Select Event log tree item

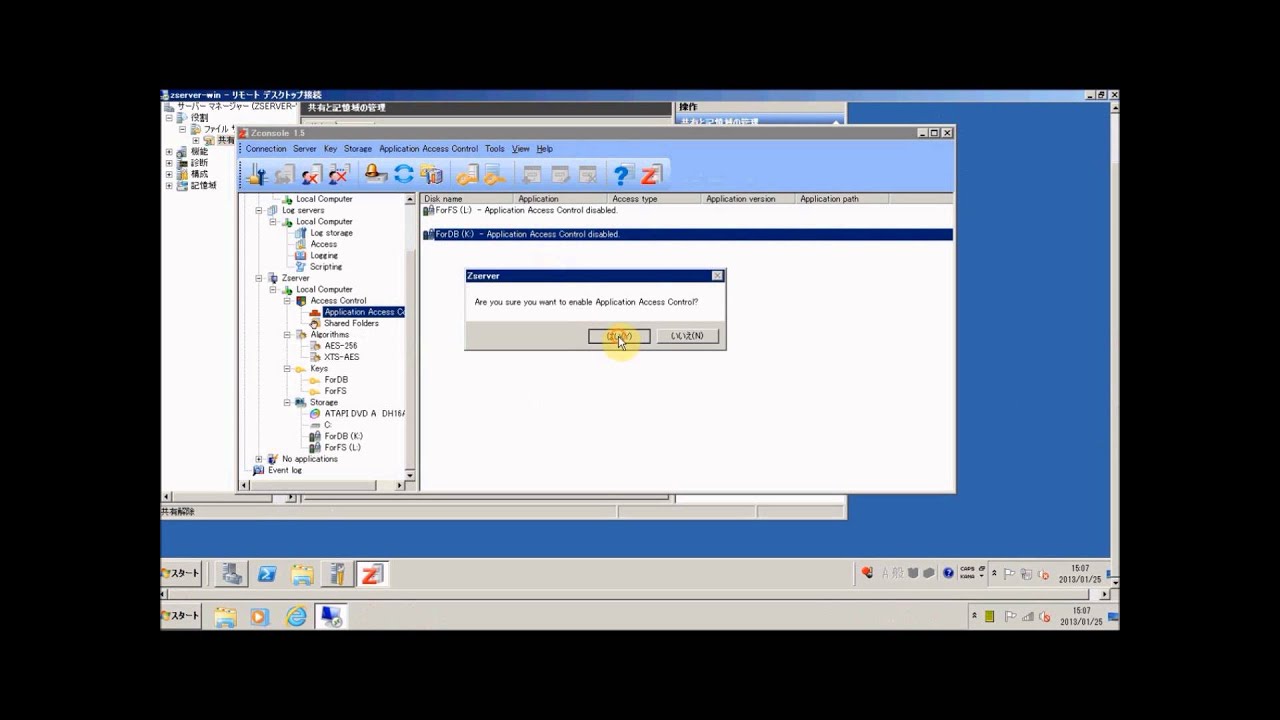tap(284, 470)
